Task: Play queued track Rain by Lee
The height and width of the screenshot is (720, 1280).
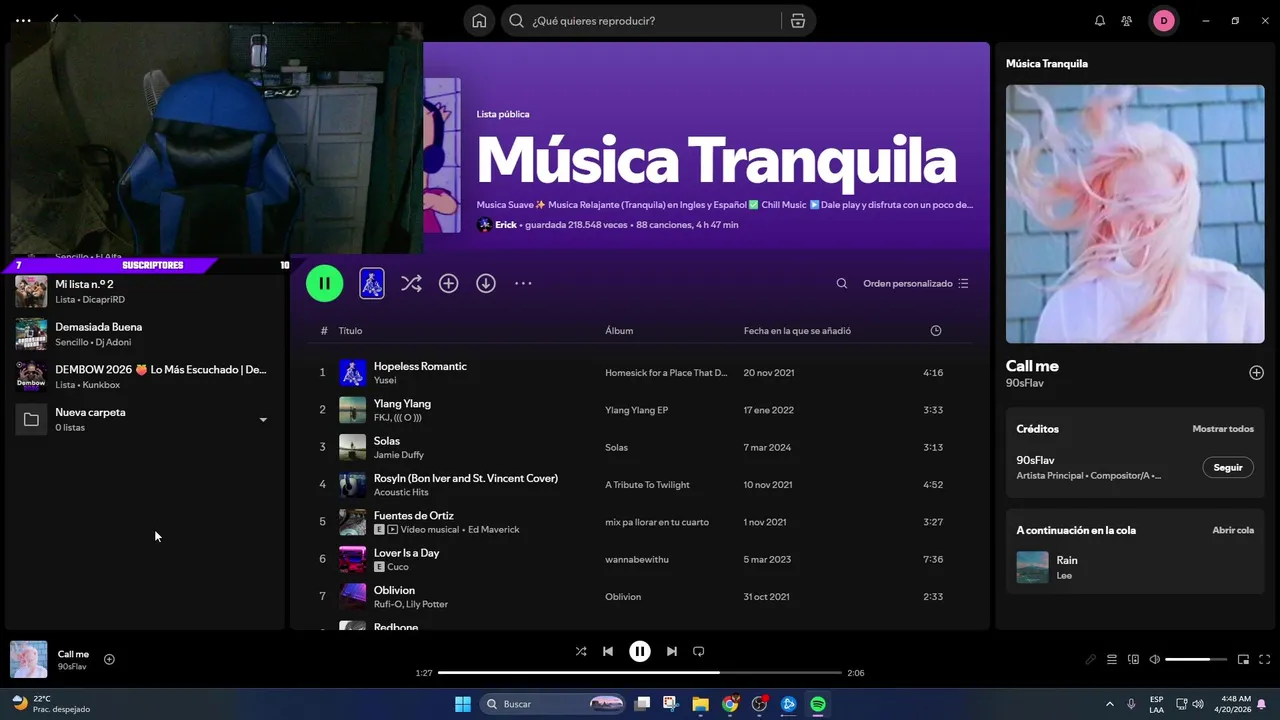Action: [1135, 567]
